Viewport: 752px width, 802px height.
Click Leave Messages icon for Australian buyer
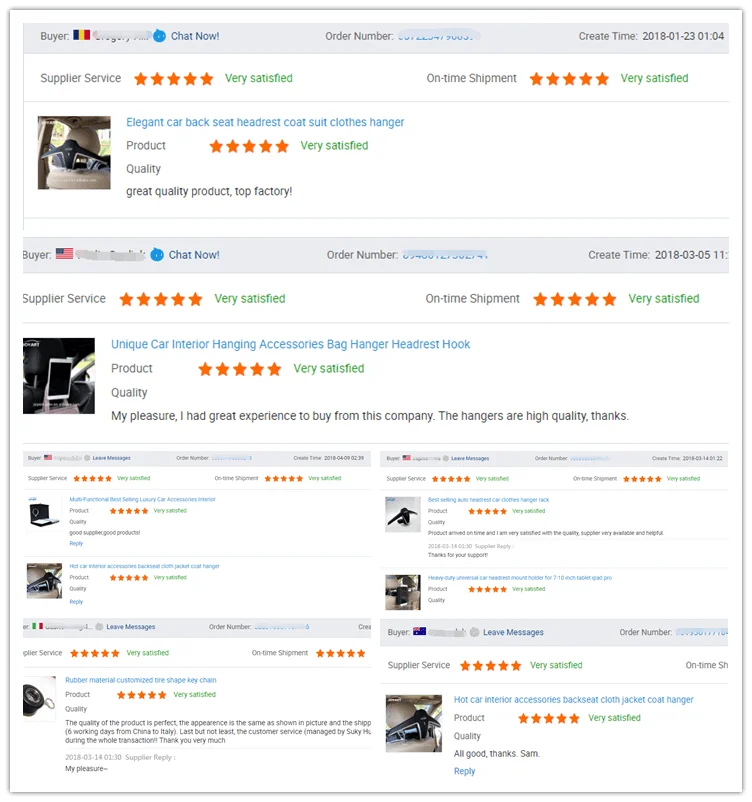click(x=474, y=632)
